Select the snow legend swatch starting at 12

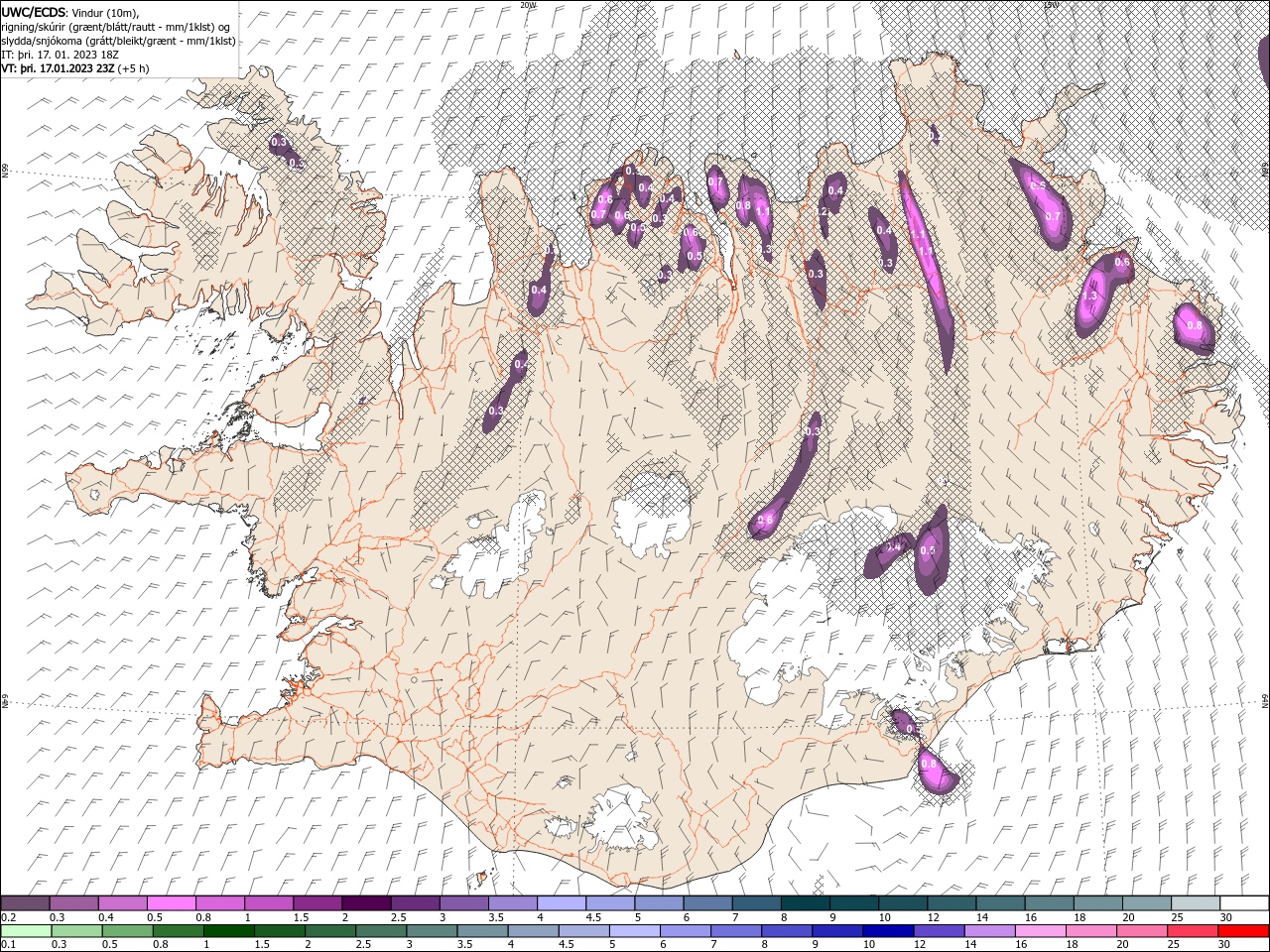(x=952, y=903)
